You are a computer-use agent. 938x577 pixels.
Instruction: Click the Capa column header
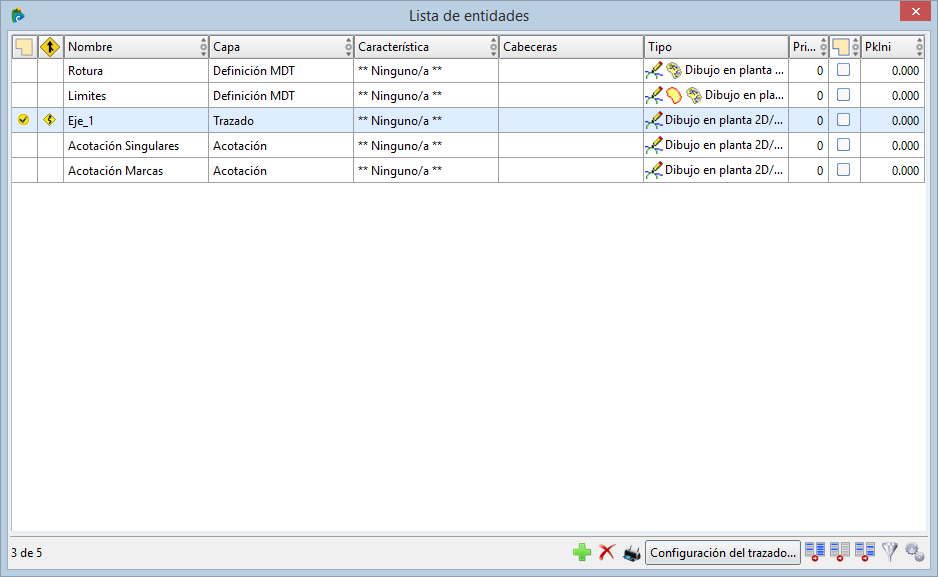point(281,47)
